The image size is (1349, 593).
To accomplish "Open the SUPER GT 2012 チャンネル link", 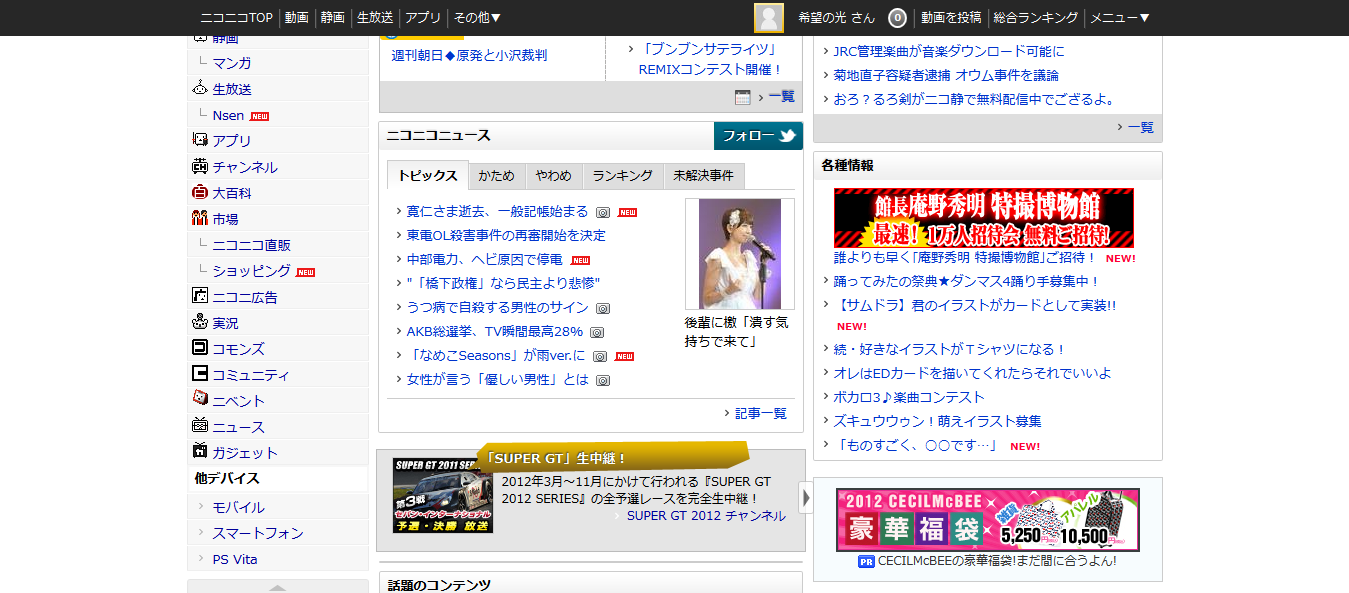I will (706, 516).
